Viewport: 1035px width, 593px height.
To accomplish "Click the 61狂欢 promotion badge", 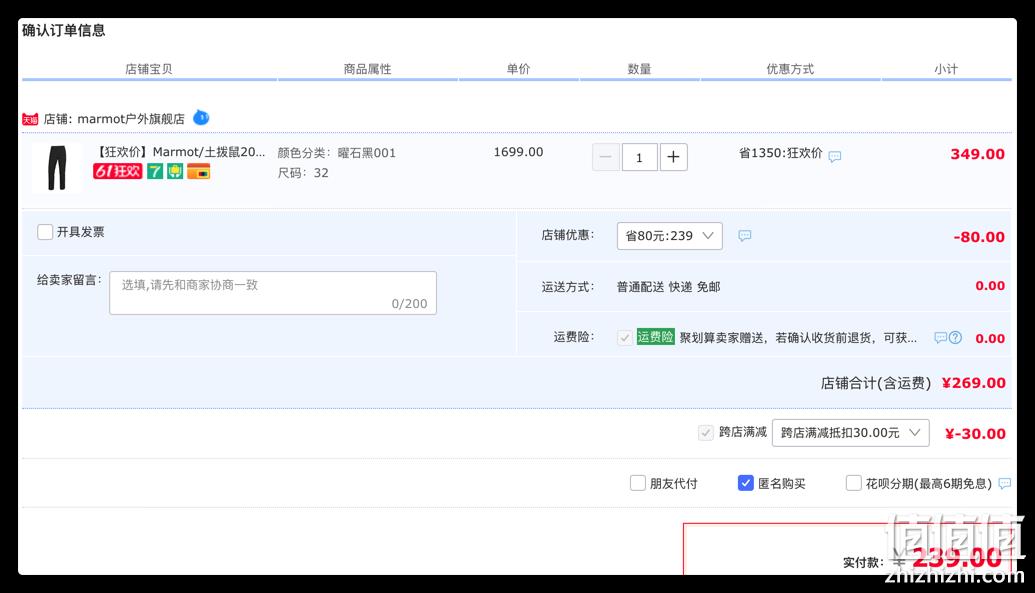I will [117, 172].
